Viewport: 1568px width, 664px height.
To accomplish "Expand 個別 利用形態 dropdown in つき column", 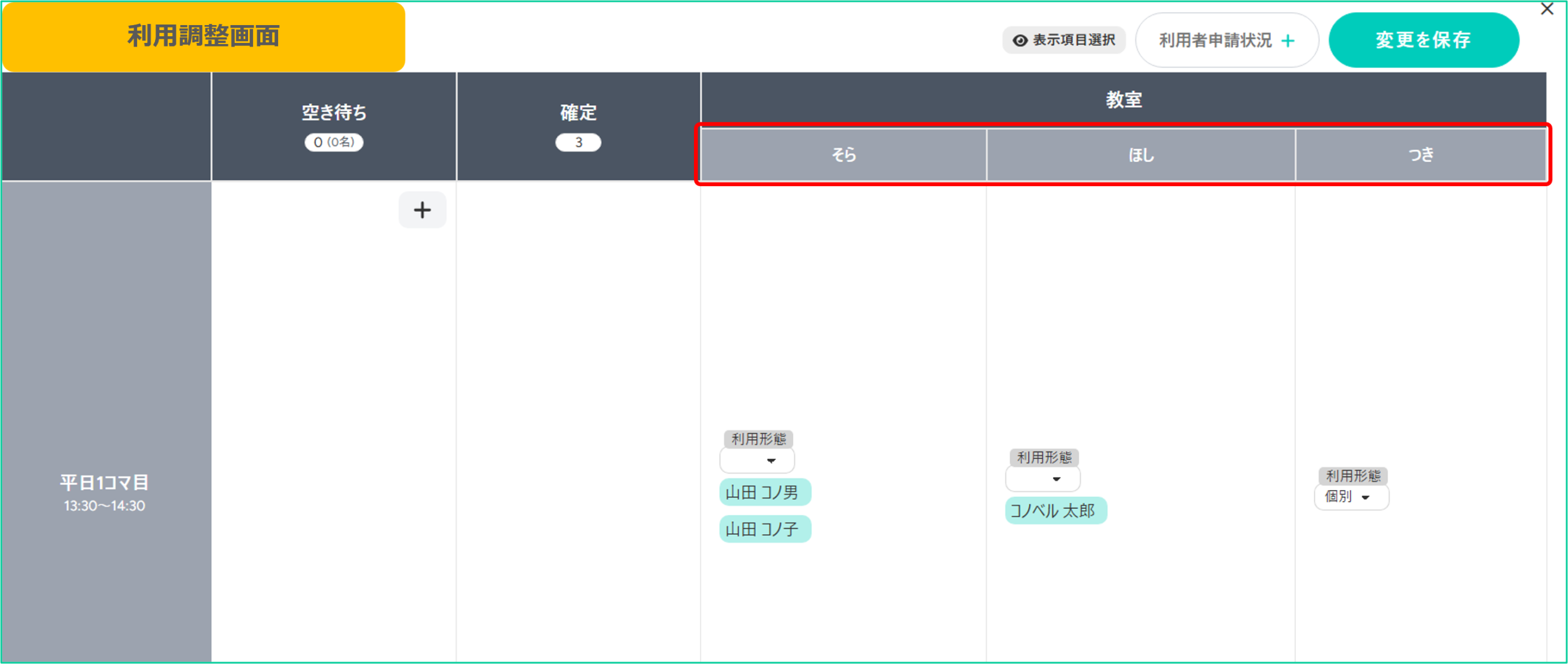I will (1351, 497).
